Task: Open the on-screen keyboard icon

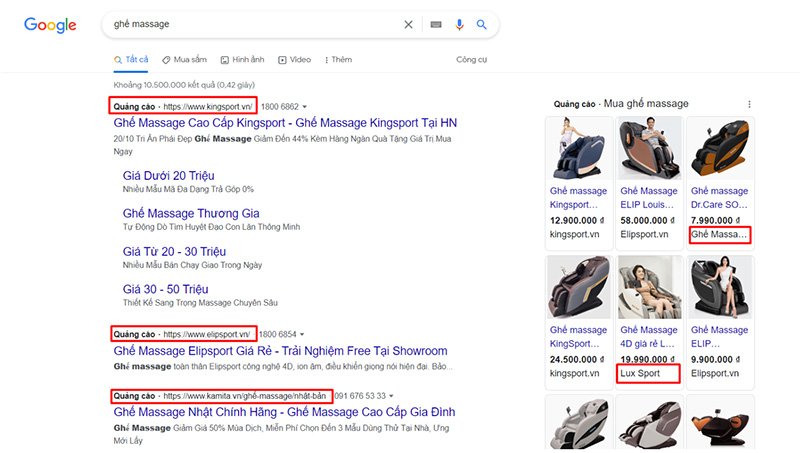Action: click(x=436, y=24)
